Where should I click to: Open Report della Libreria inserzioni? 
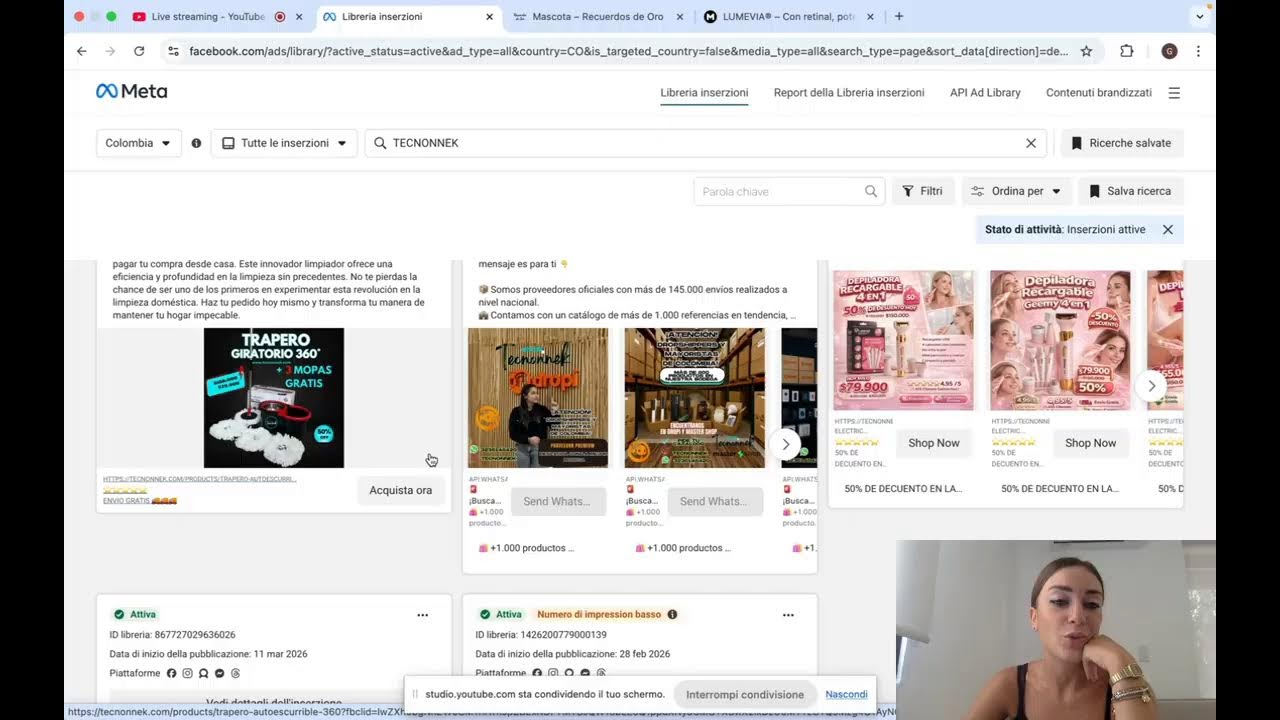(x=849, y=93)
